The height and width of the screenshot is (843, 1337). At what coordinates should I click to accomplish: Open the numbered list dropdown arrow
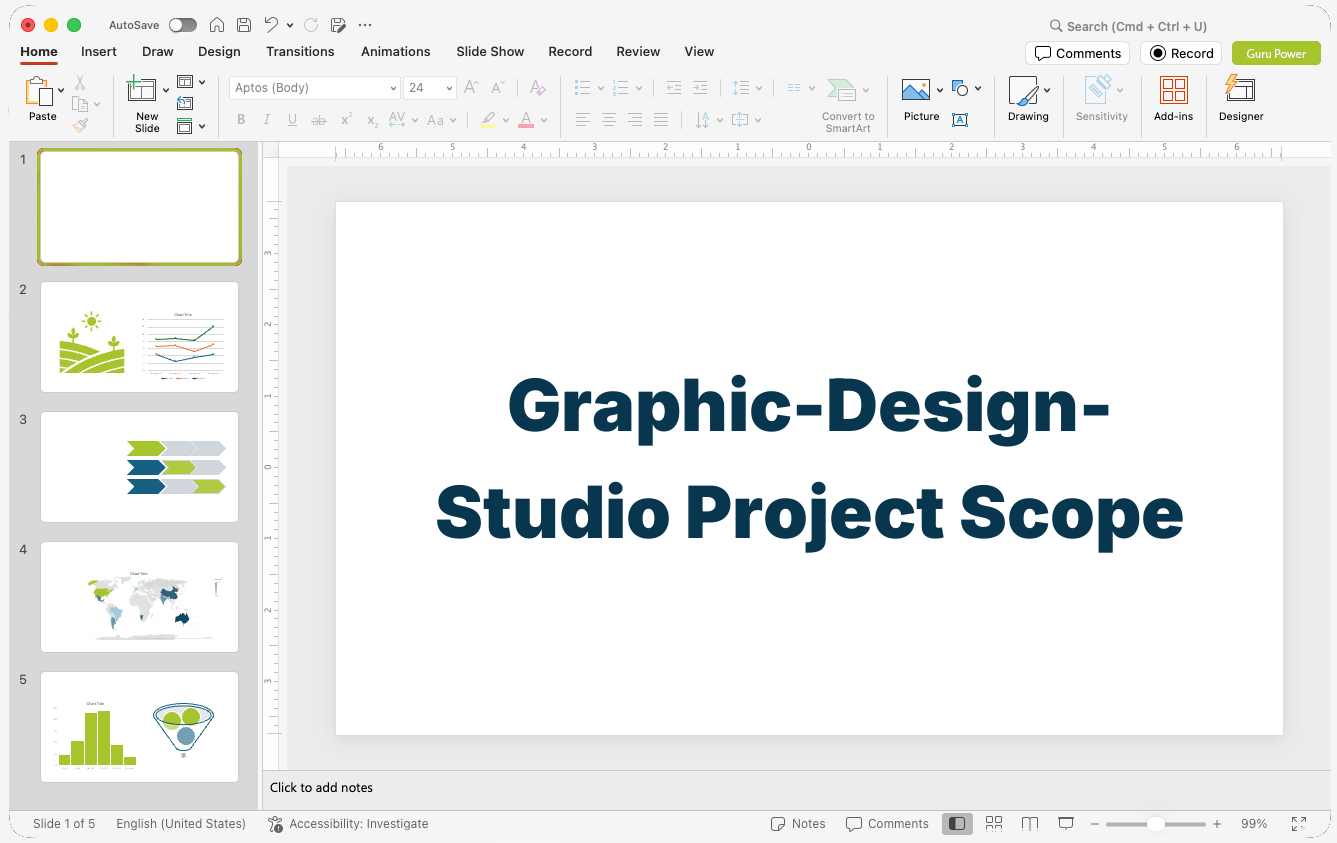tap(639, 88)
